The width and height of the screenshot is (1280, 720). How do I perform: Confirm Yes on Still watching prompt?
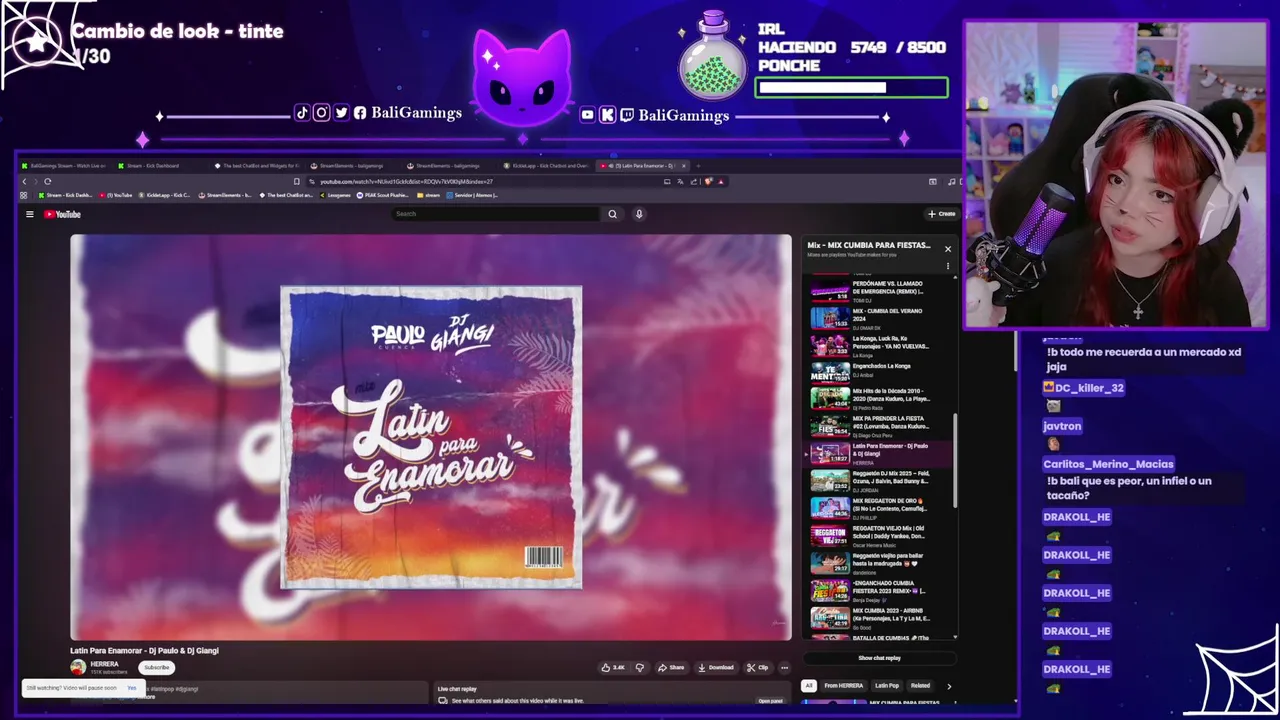131,688
